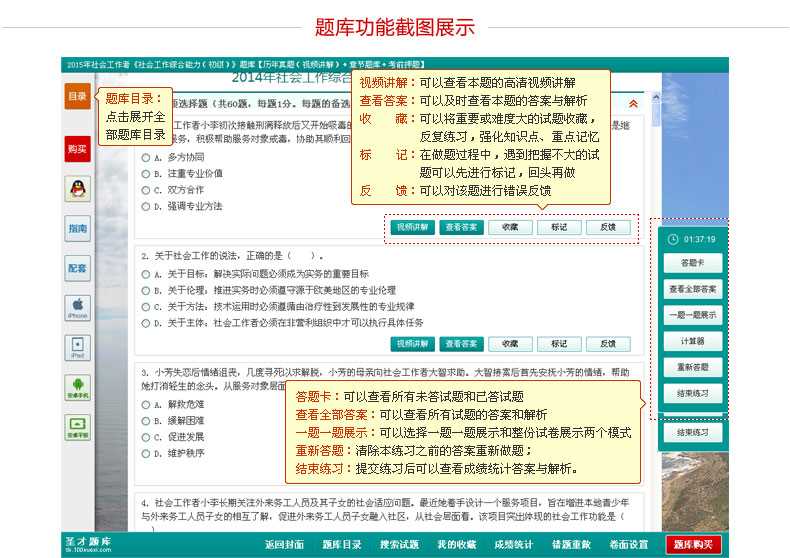790x558 pixels.
Task: Open the 指南 guide sidebar icon
Action: pyautogui.click(x=77, y=228)
